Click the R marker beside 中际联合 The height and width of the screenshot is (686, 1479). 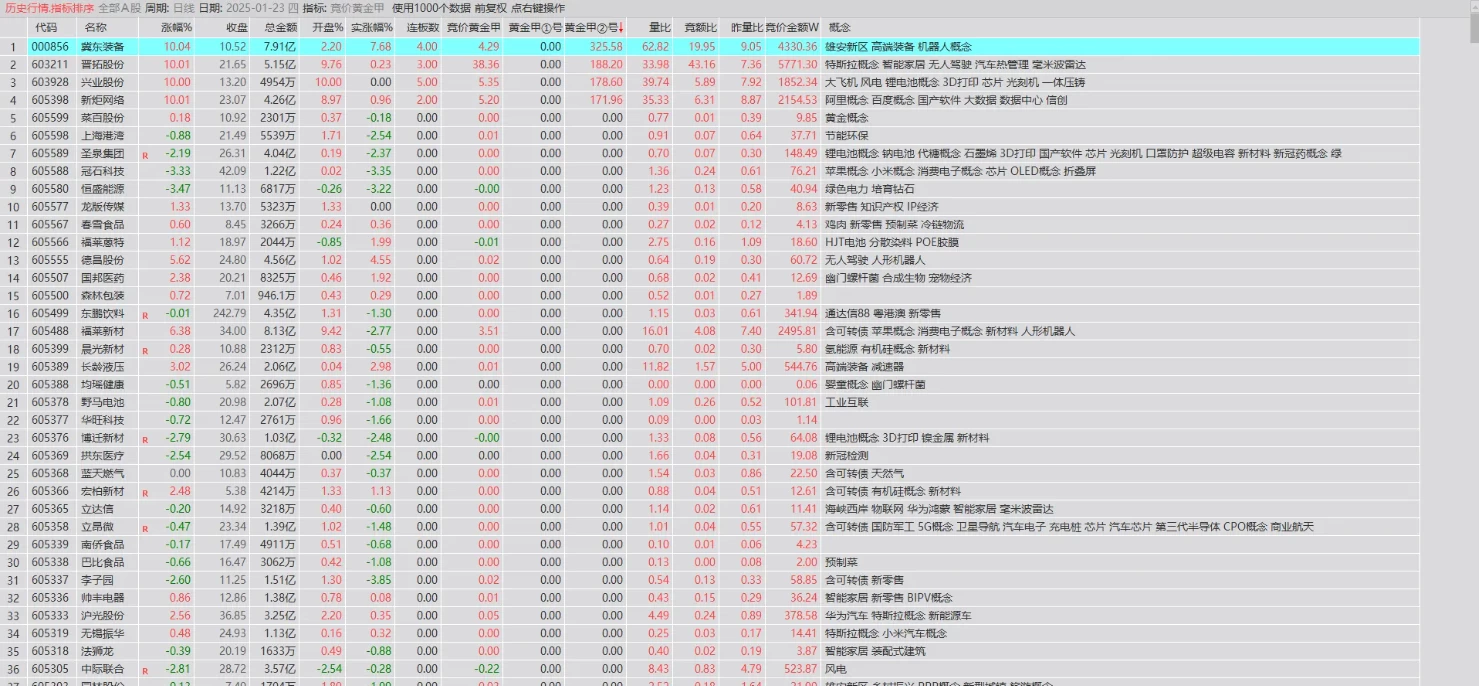point(146,670)
